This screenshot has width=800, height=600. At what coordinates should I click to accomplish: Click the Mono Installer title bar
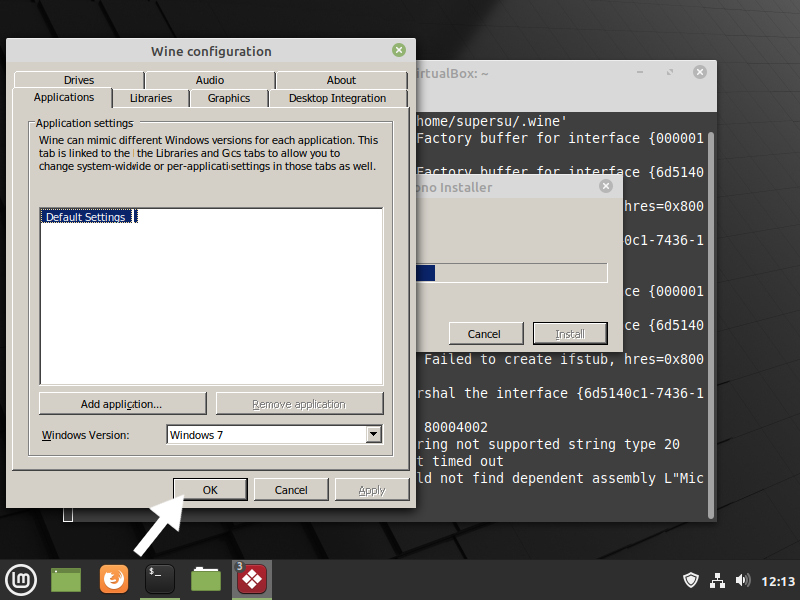coord(519,187)
